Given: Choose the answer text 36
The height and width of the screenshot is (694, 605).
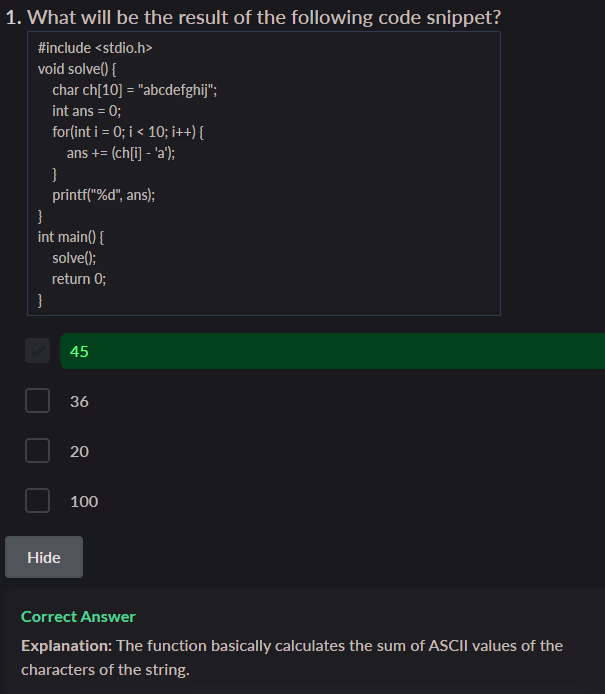Looking at the screenshot, I should point(80,401).
